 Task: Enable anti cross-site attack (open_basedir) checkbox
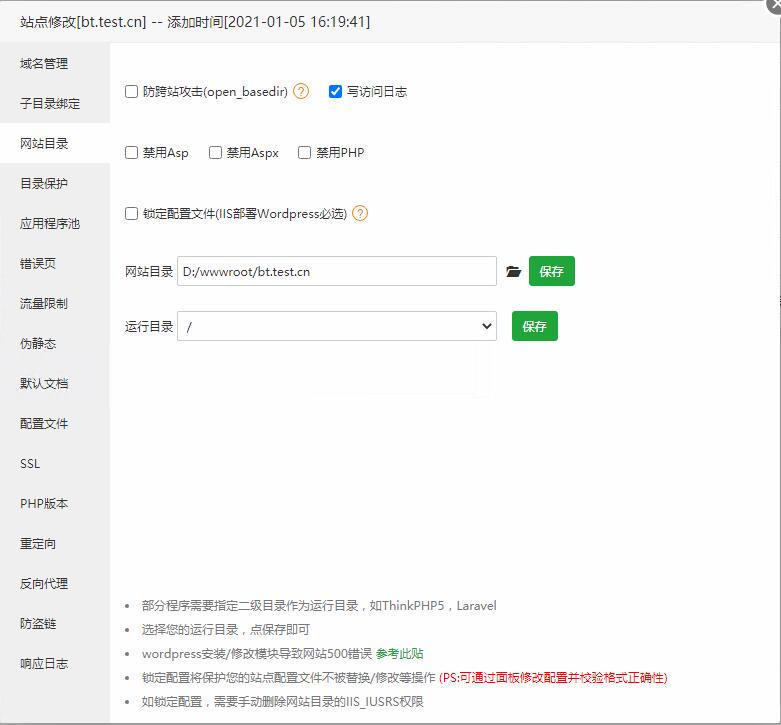point(131,92)
